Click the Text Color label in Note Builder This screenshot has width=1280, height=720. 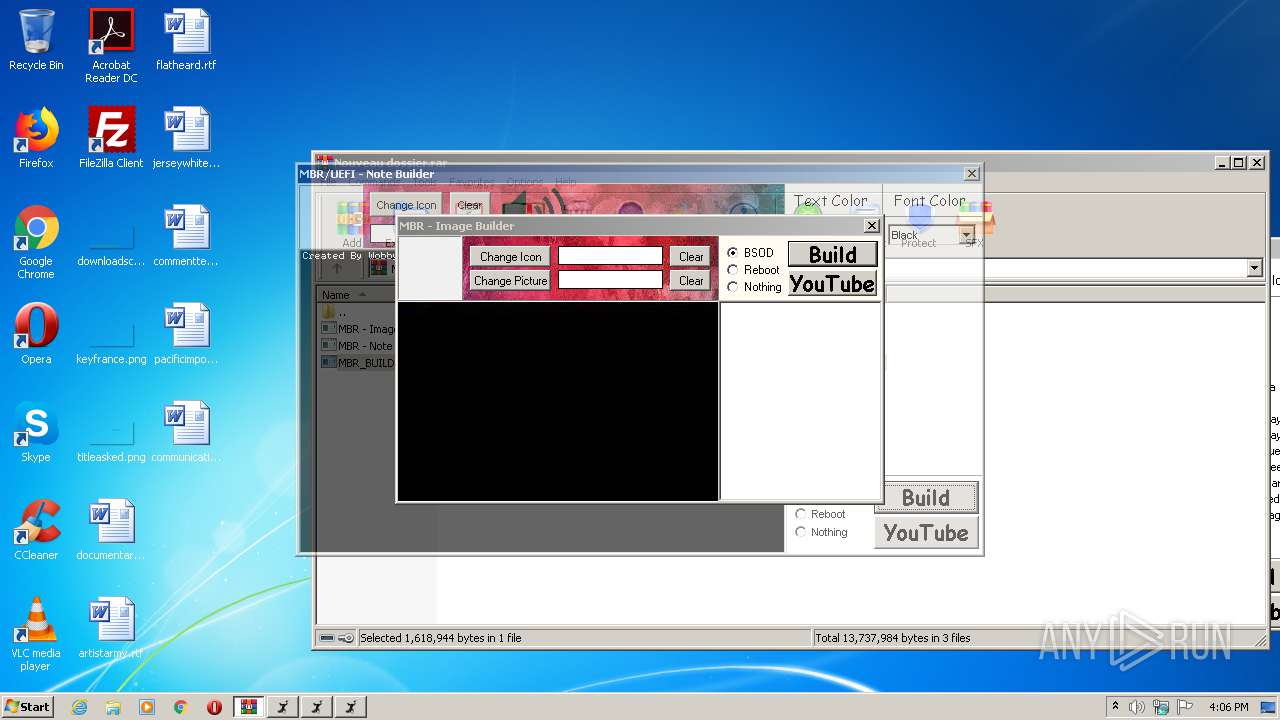click(831, 201)
